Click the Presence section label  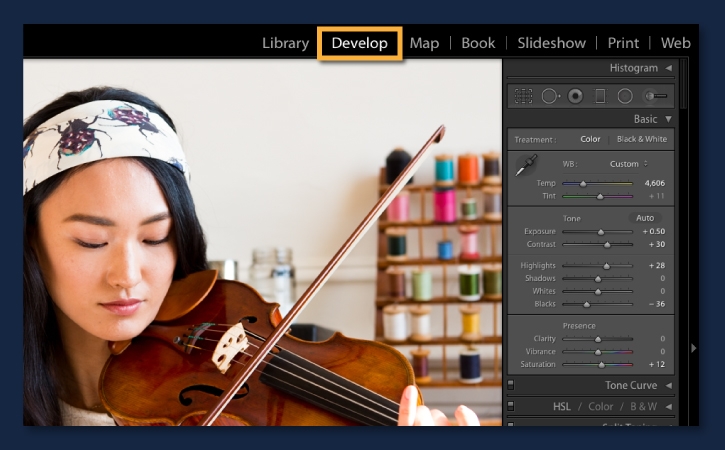coord(579,326)
